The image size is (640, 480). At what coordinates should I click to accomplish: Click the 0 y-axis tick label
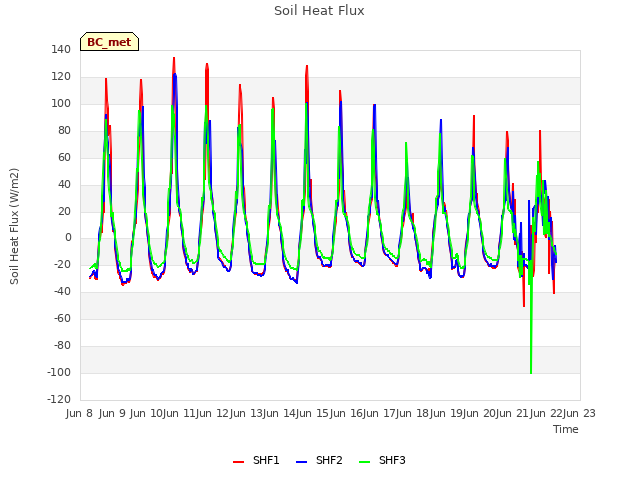[x=68, y=238]
